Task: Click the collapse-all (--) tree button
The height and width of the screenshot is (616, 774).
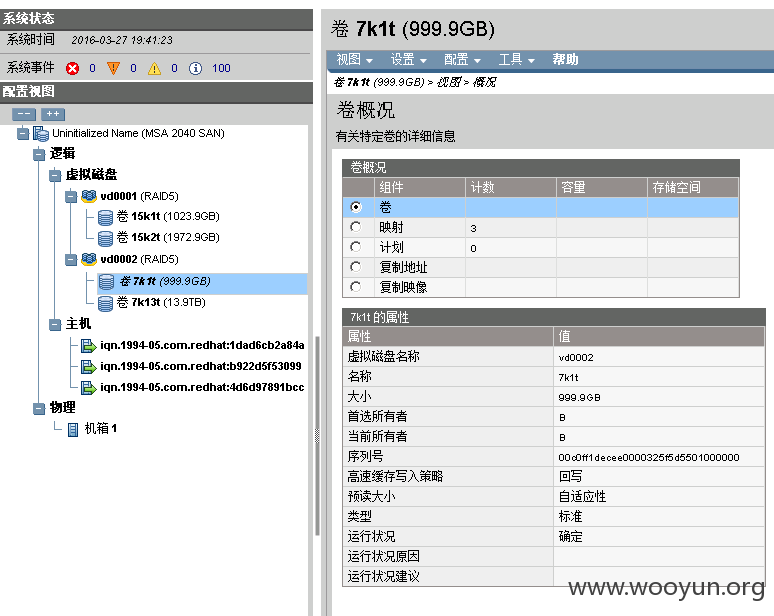Action: pyautogui.click(x=24, y=114)
